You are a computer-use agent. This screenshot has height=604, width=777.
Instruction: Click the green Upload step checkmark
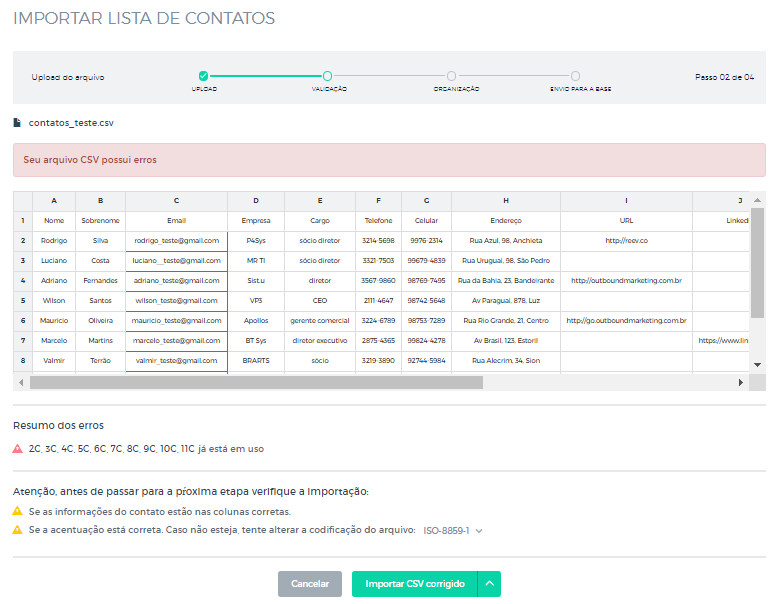pyautogui.click(x=203, y=76)
